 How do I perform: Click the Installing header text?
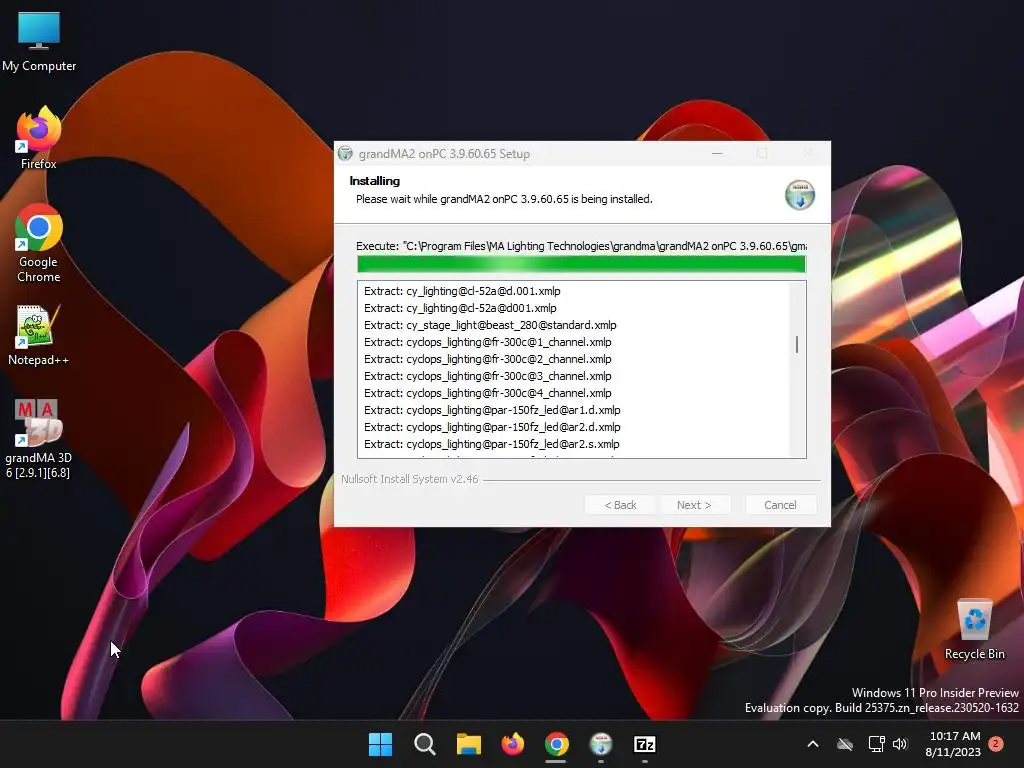[374, 181]
